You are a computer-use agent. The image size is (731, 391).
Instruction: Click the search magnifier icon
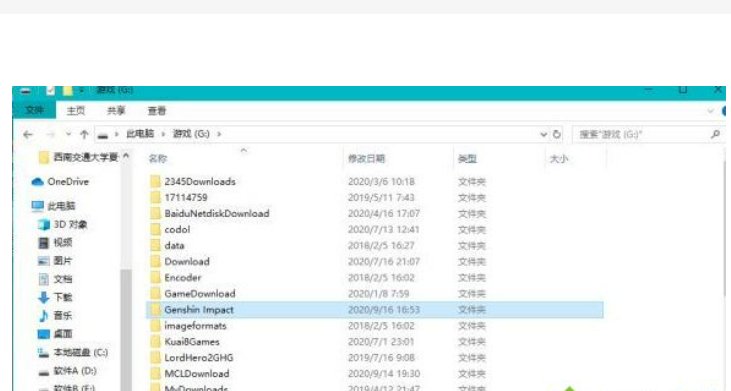716,134
